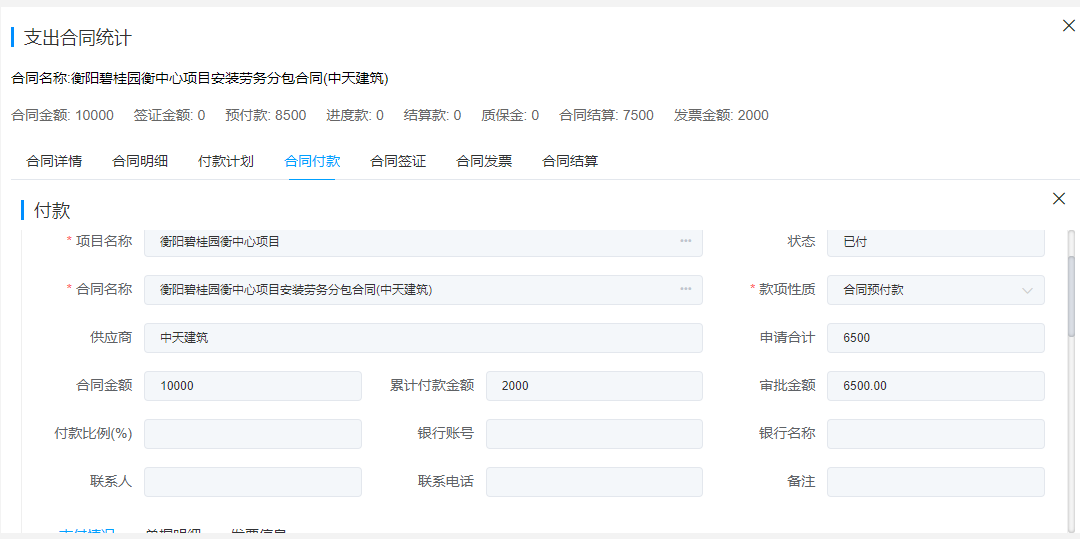This screenshot has width=1080, height=539.
Task: Open ellipsis picker in 项目名称 field
Action: pyautogui.click(x=685, y=241)
